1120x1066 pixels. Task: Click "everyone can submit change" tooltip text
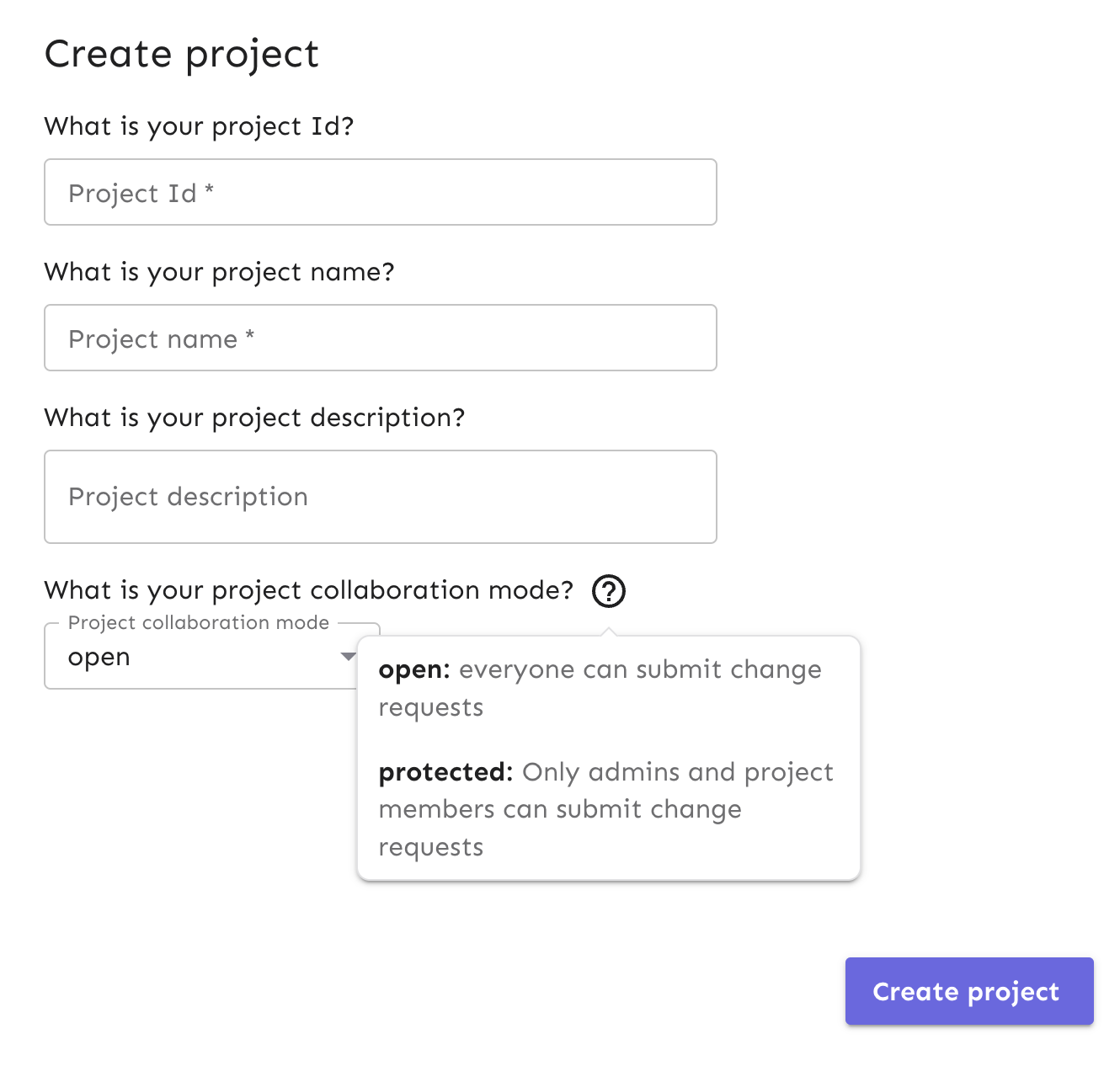click(640, 670)
